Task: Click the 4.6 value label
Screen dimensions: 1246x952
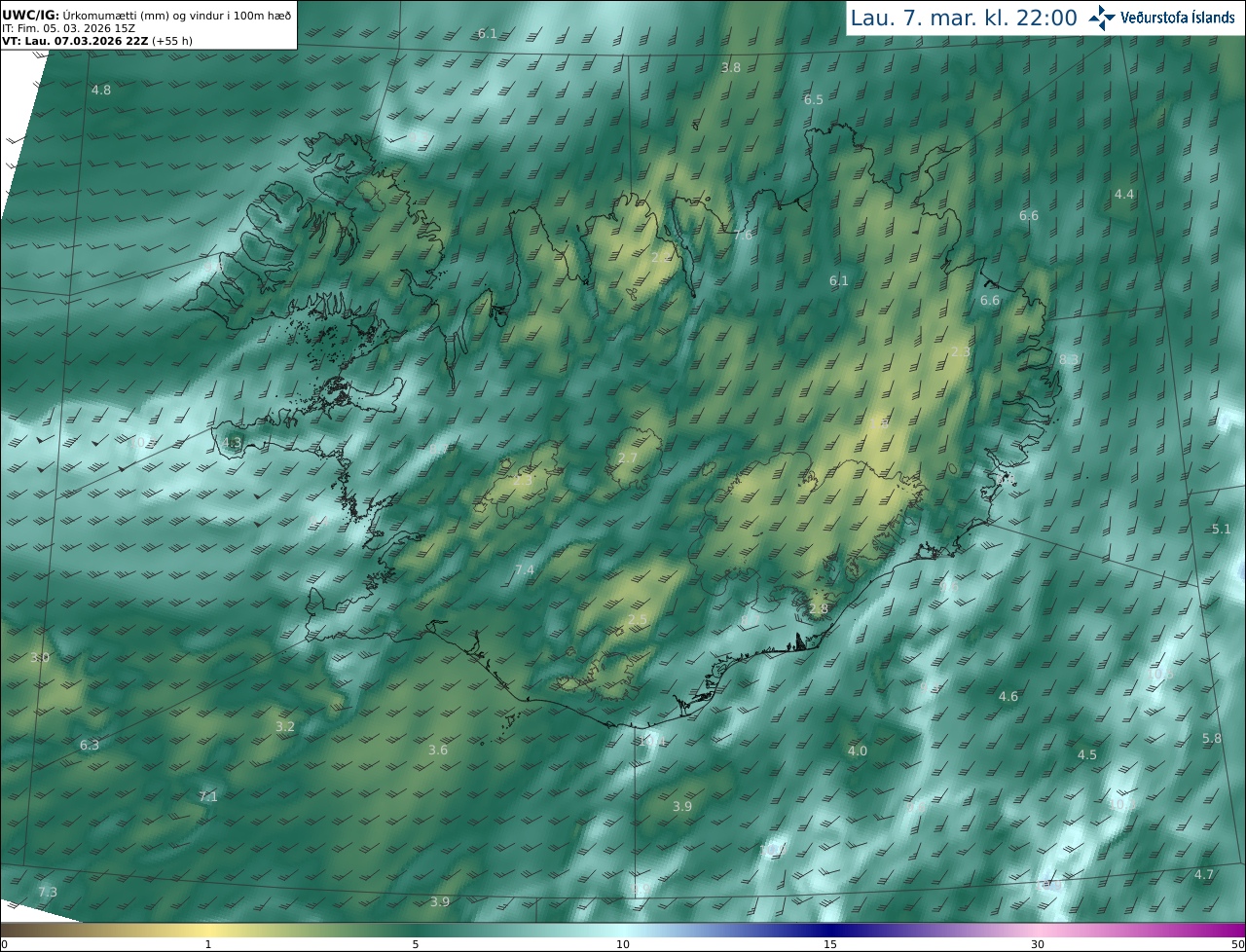Action: 1008,696
